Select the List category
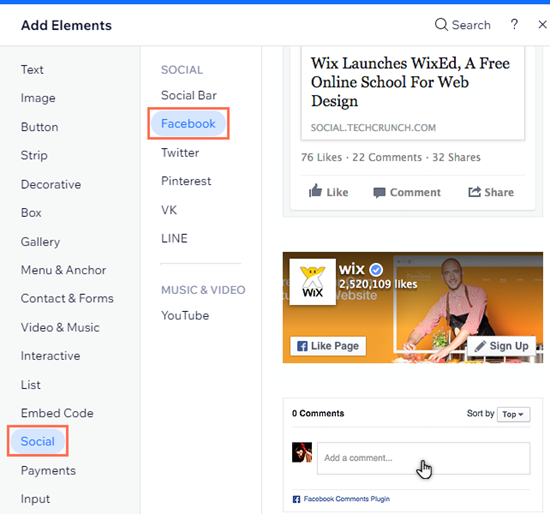 pyautogui.click(x=31, y=385)
